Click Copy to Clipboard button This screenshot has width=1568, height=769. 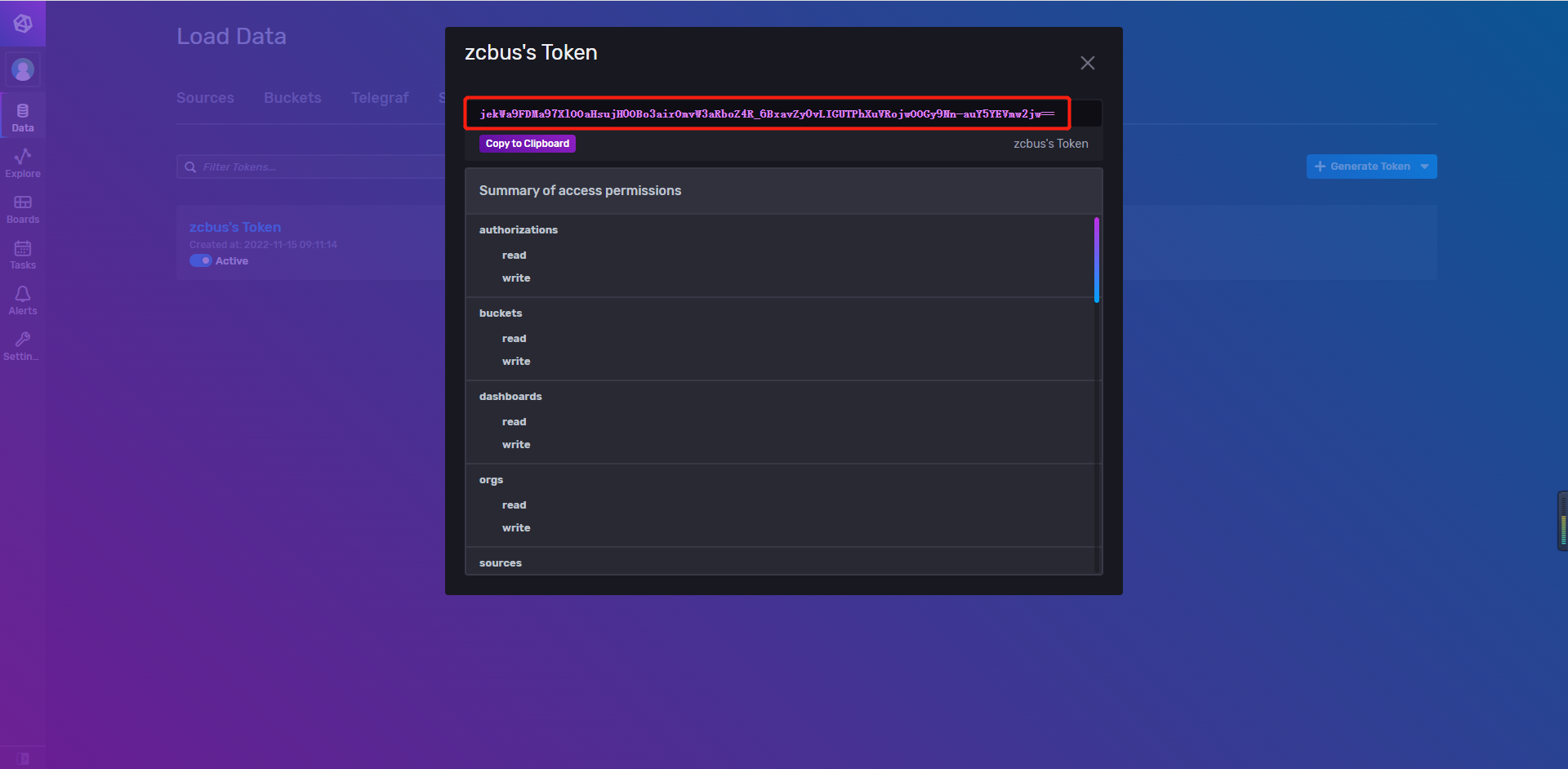click(528, 144)
